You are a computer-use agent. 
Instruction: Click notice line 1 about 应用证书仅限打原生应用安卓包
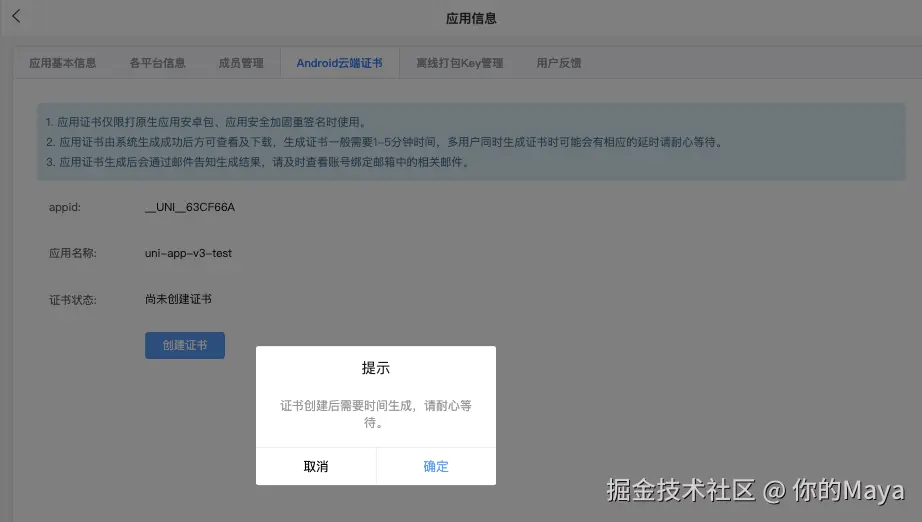tap(208, 122)
